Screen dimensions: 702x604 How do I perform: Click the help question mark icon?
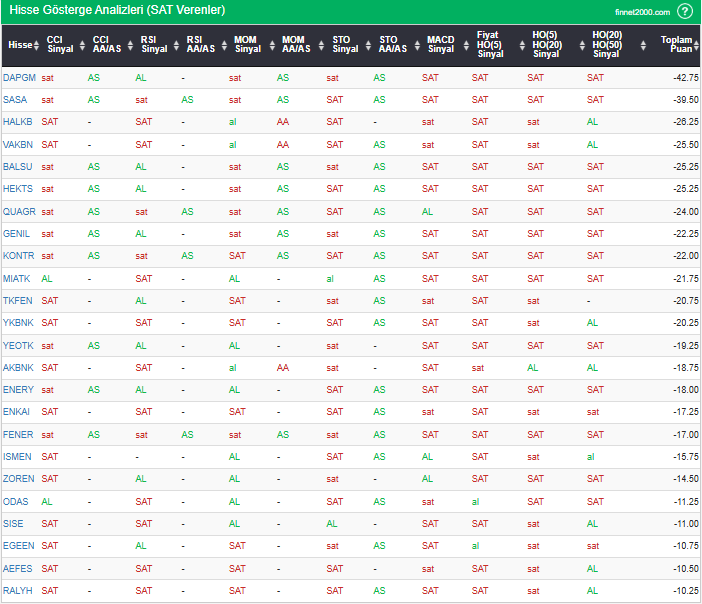[684, 11]
